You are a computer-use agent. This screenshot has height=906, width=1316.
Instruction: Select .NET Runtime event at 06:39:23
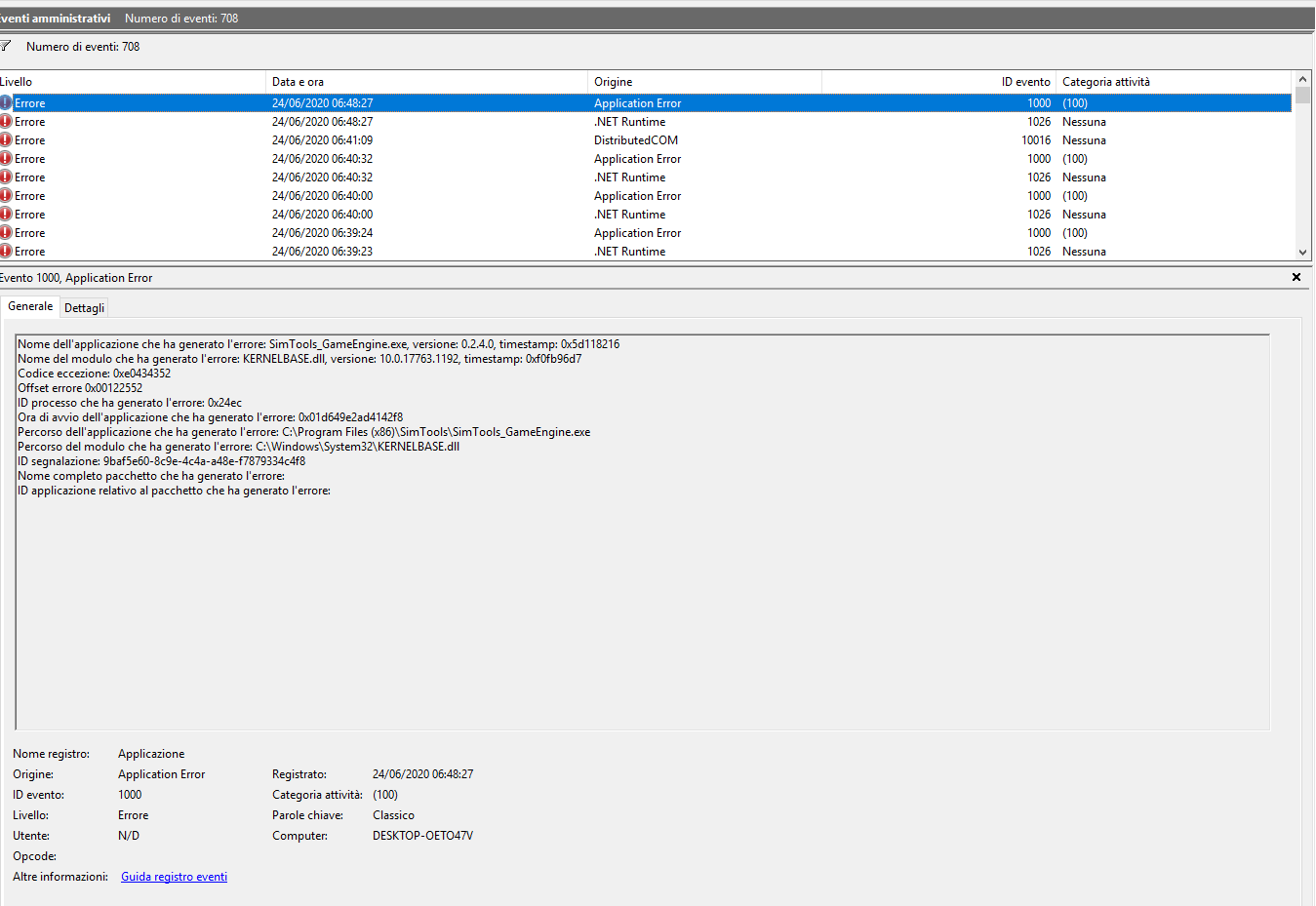click(629, 252)
